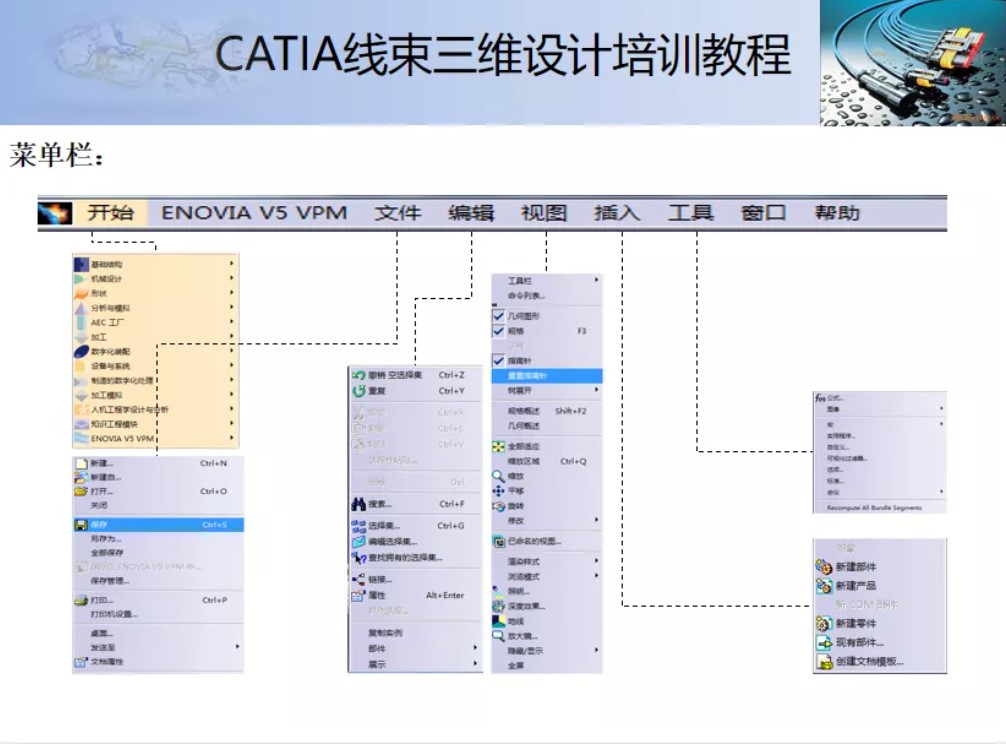This screenshot has width=1006, height=747.
Task: Toggle the 规格 checkbox with F3 shortcut
Action: pyautogui.click(x=497, y=329)
